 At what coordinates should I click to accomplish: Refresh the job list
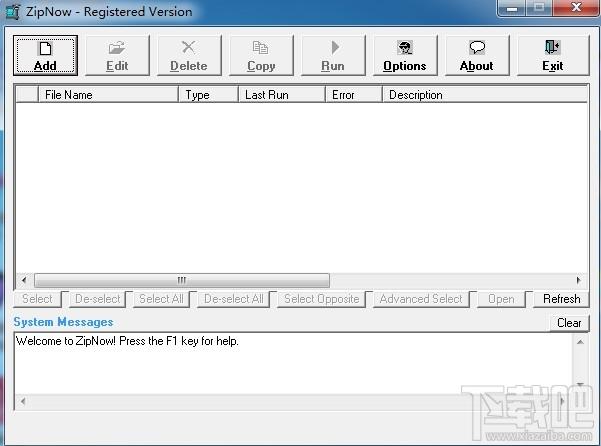pos(562,299)
